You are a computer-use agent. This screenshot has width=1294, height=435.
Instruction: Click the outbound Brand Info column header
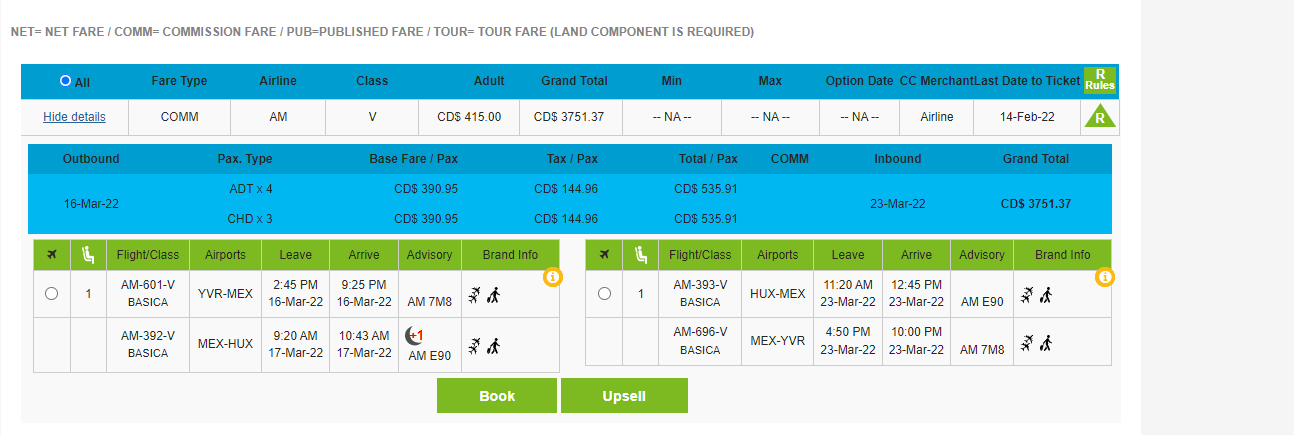tap(510, 255)
